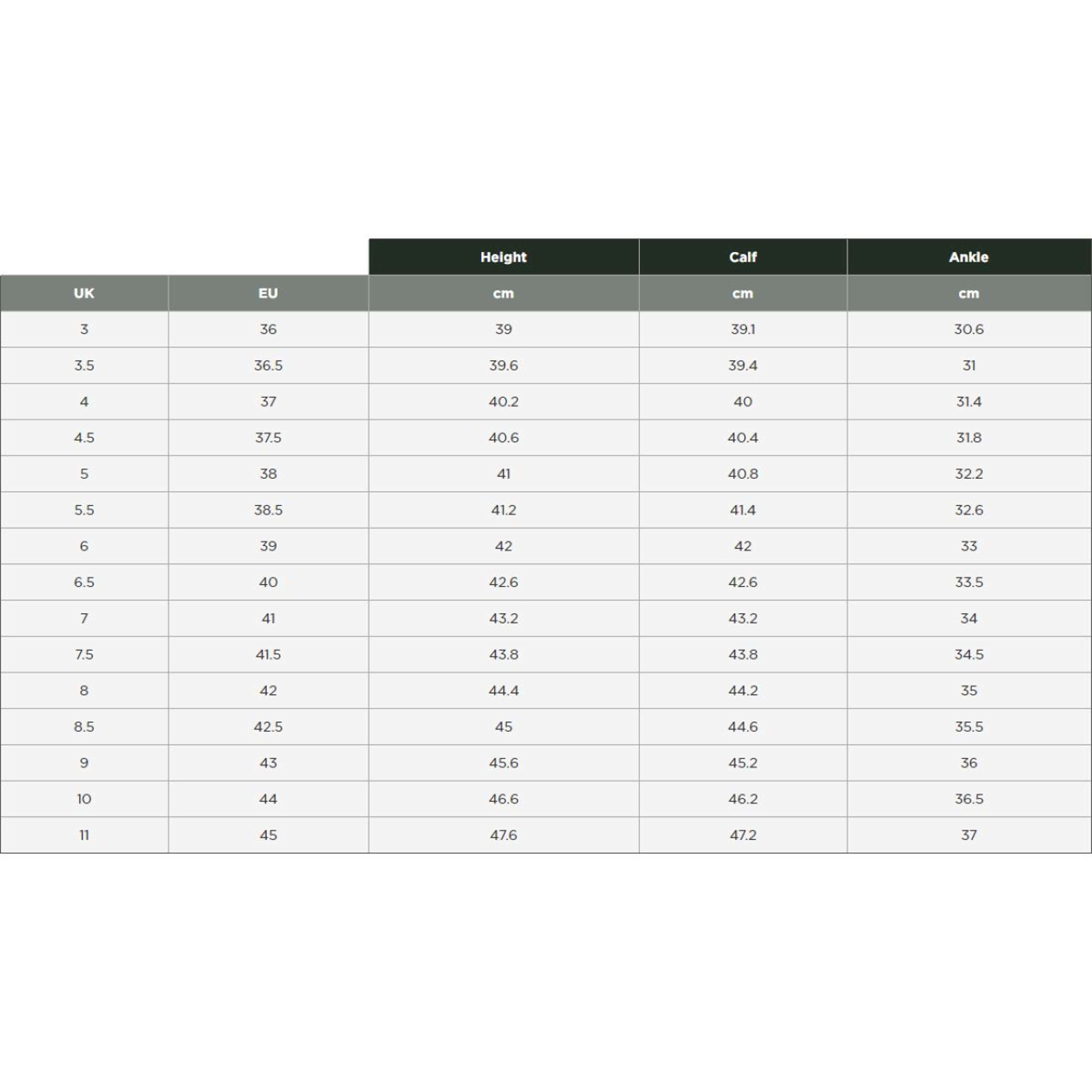1092x1092 pixels.
Task: Click calf value 40.4
Action: pos(743,438)
